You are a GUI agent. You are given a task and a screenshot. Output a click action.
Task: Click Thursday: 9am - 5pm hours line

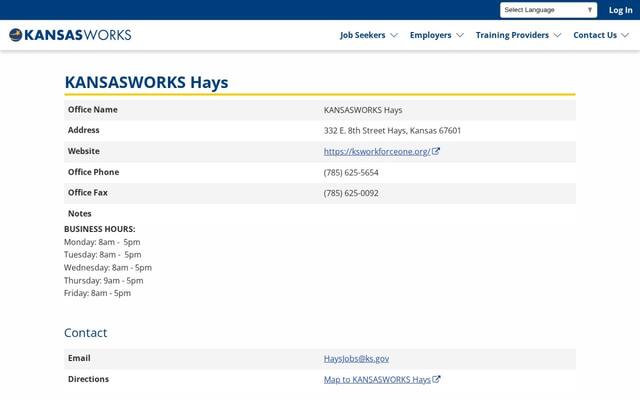(x=104, y=280)
